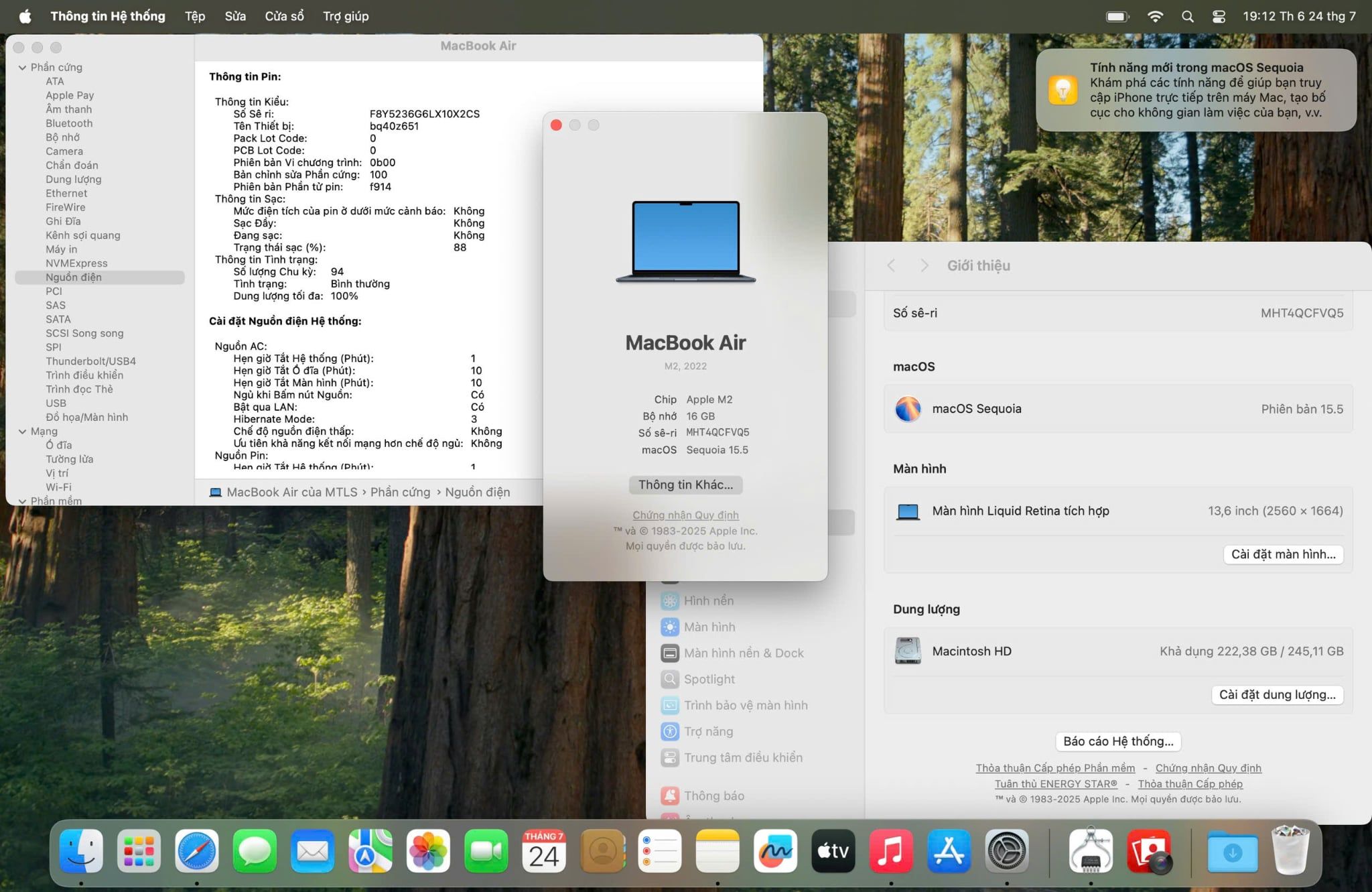1372x892 pixels.
Task: Open Calendar showing date 24
Action: click(544, 851)
